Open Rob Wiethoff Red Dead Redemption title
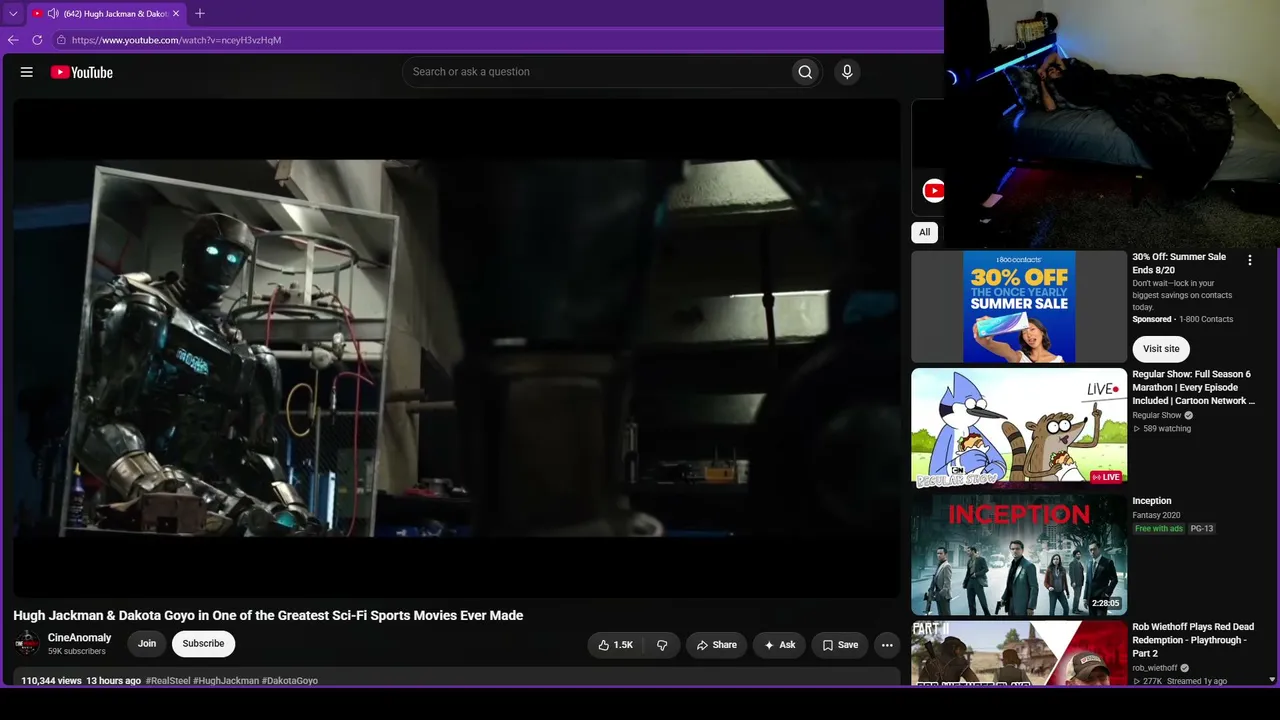 click(x=1193, y=640)
